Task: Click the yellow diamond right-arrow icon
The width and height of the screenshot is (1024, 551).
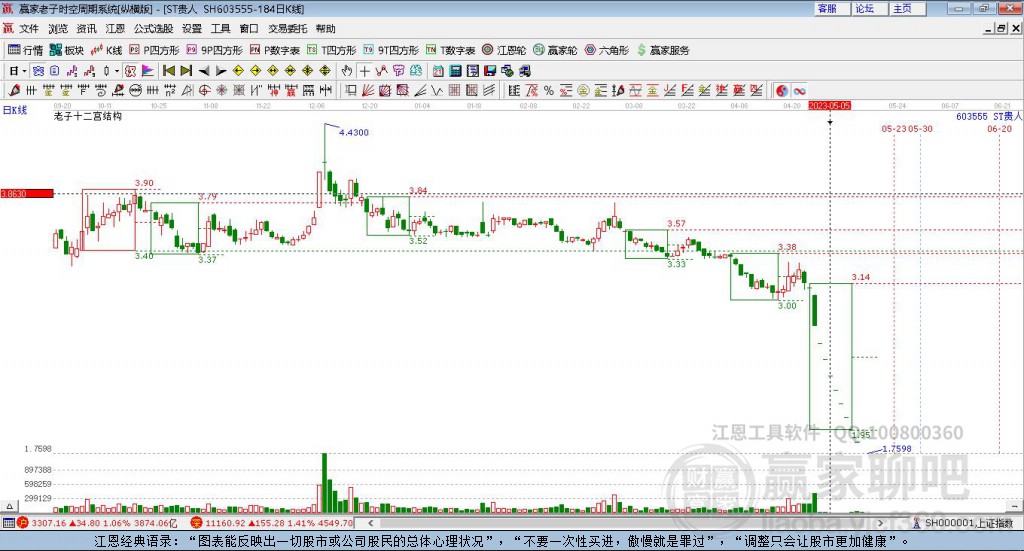Action: (255, 71)
